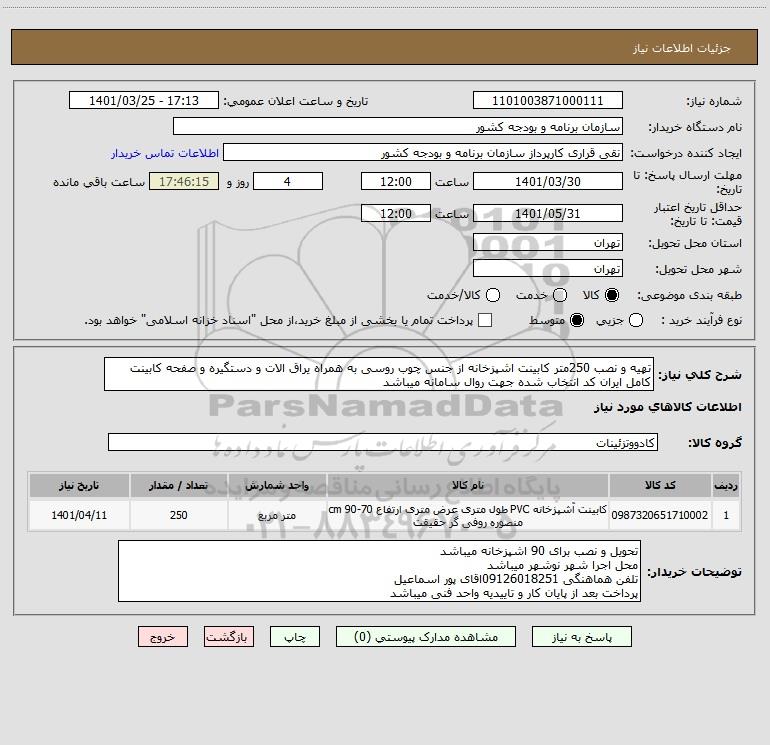Click the request creator field نقی قراری

tap(423, 153)
